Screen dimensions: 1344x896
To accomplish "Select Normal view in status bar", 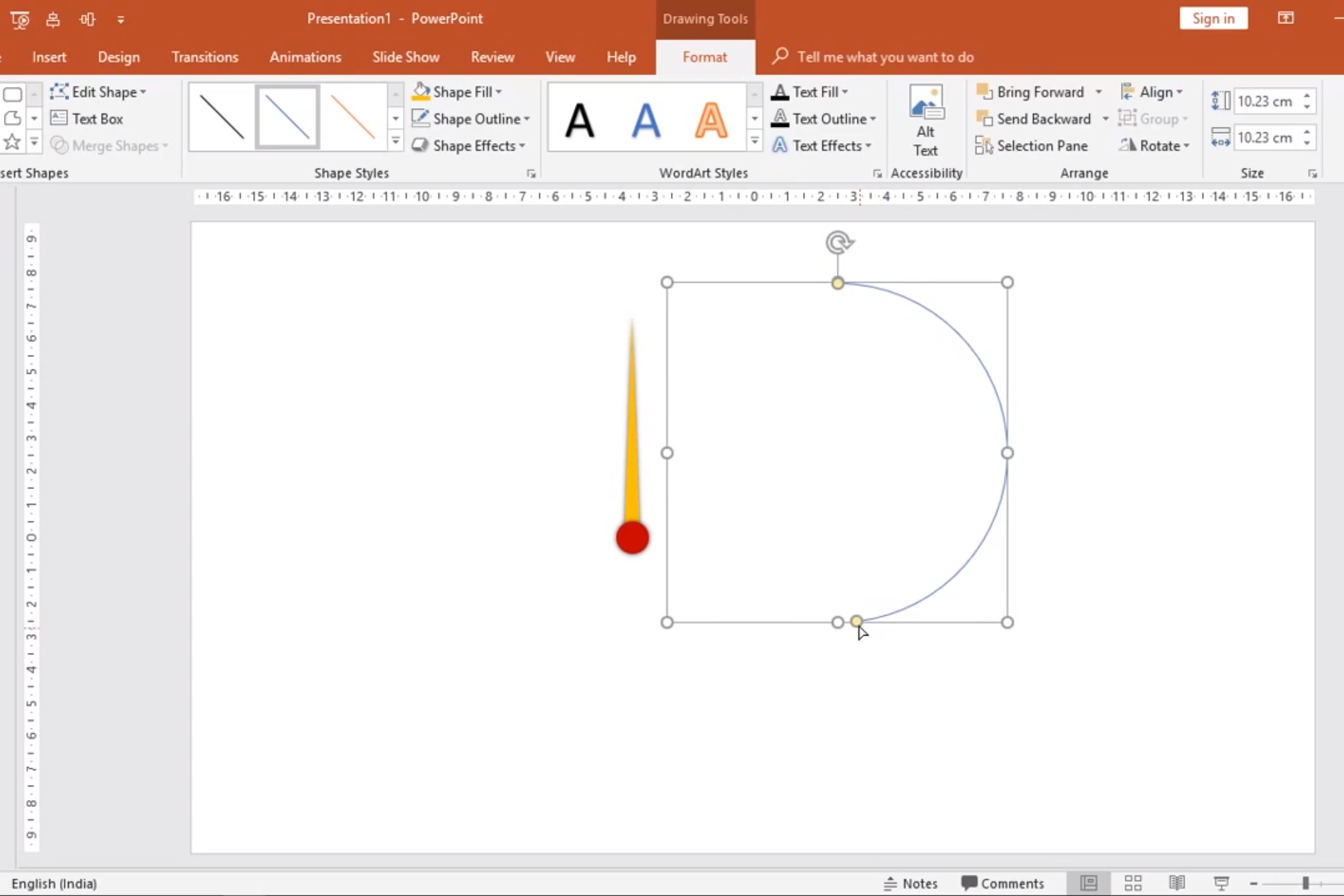I will pos(1088,883).
